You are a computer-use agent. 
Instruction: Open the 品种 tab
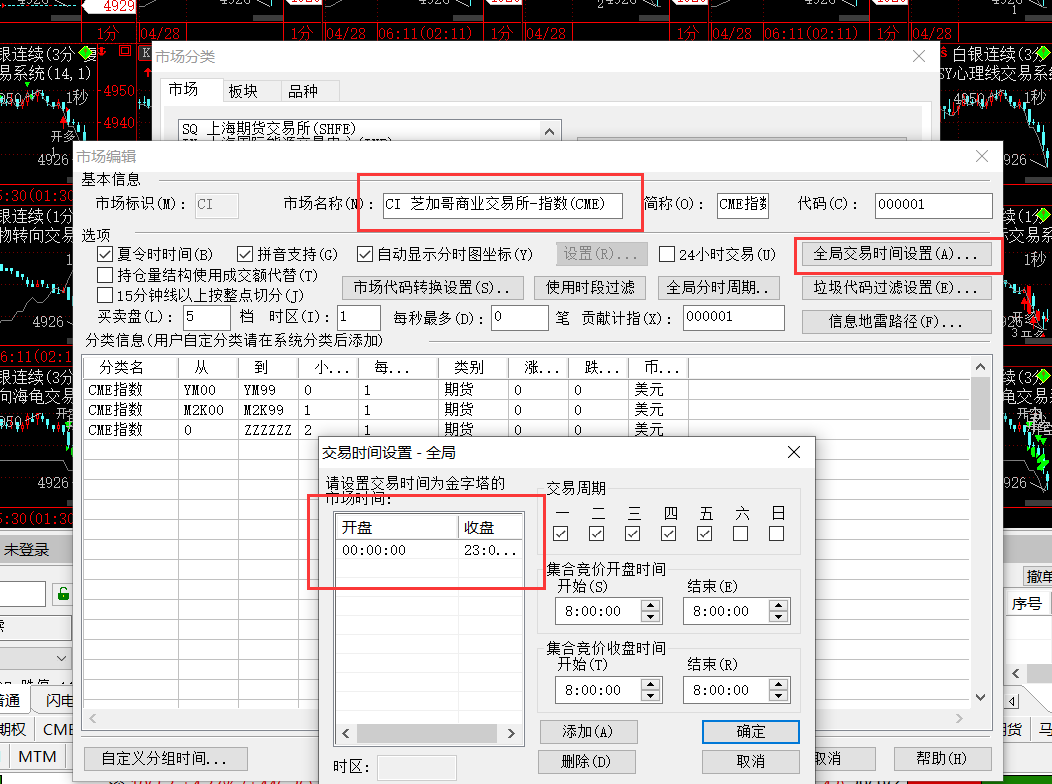point(302,91)
